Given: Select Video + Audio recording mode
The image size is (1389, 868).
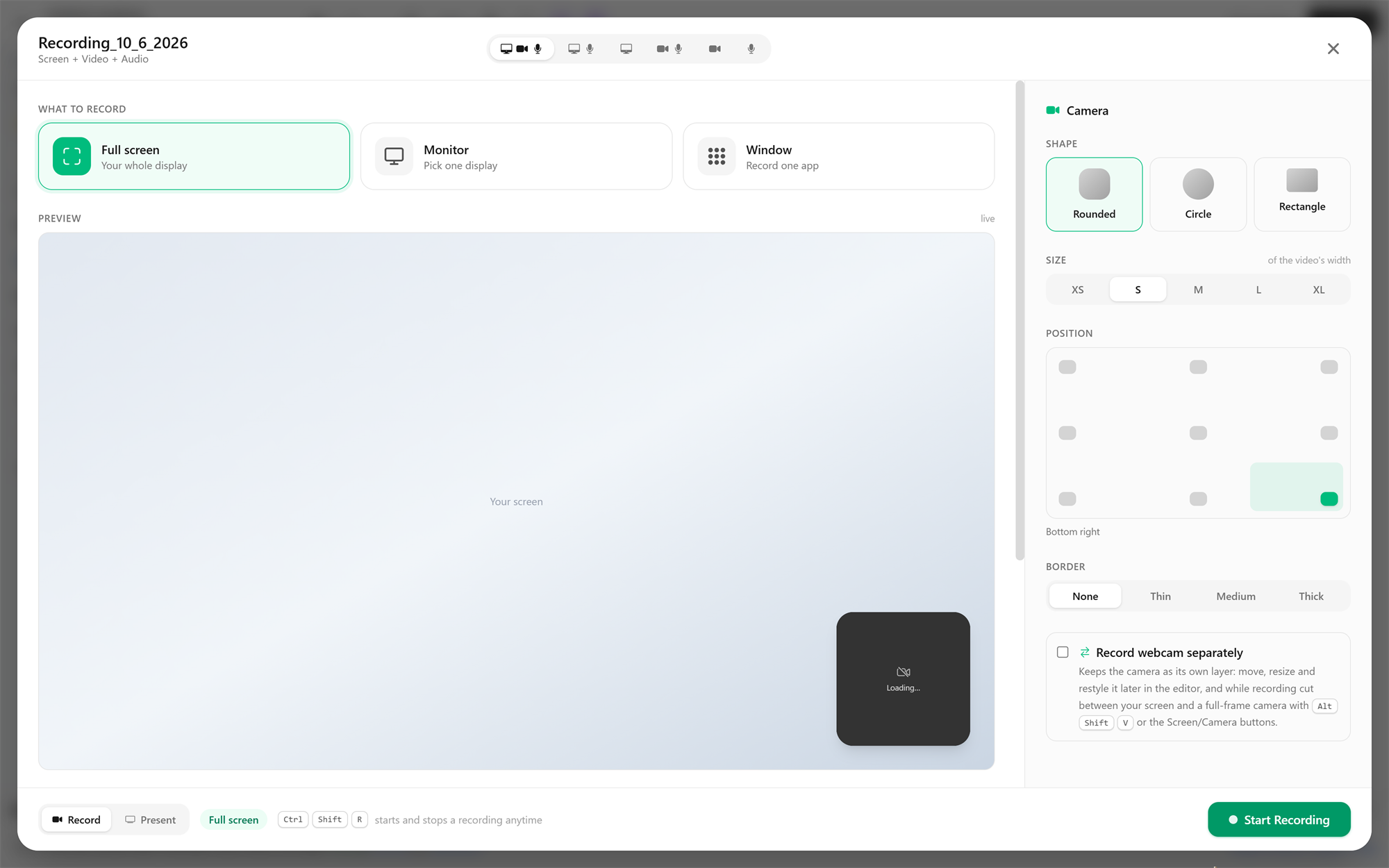Looking at the screenshot, I should pyautogui.click(x=669, y=49).
